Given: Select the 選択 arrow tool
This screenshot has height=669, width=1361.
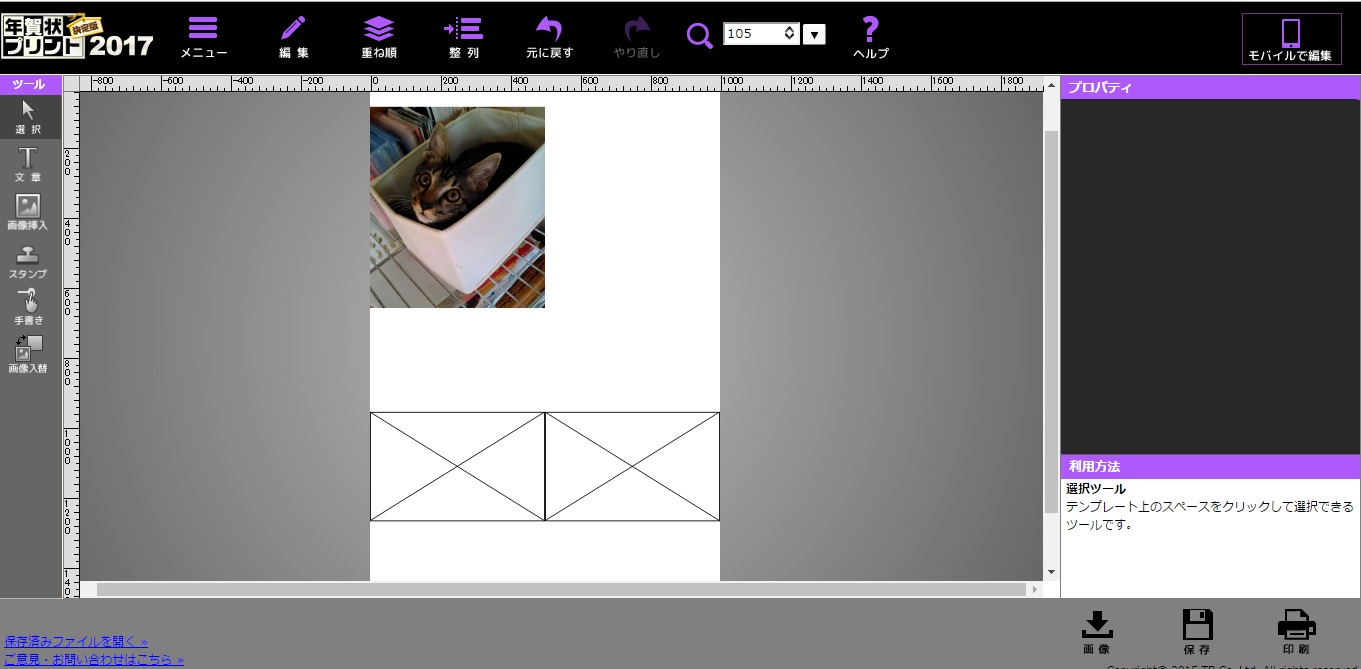Looking at the screenshot, I should [28, 117].
